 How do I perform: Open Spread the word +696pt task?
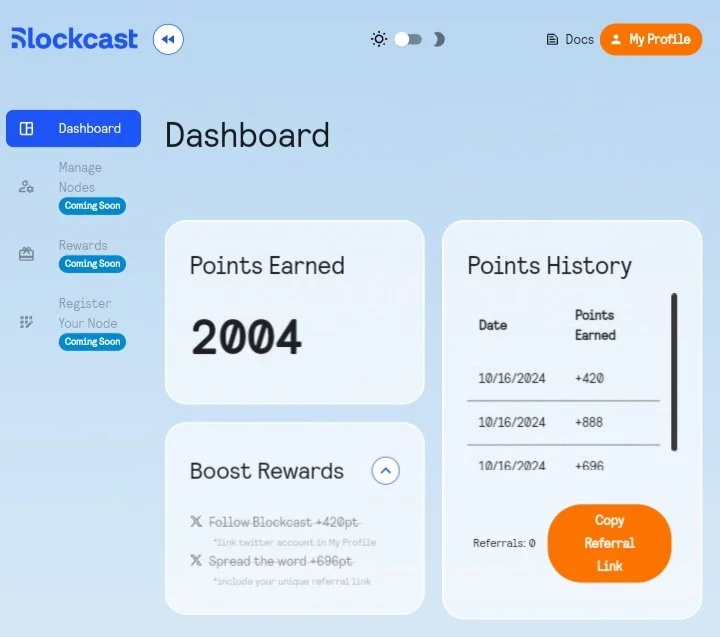pyautogui.click(x=281, y=561)
